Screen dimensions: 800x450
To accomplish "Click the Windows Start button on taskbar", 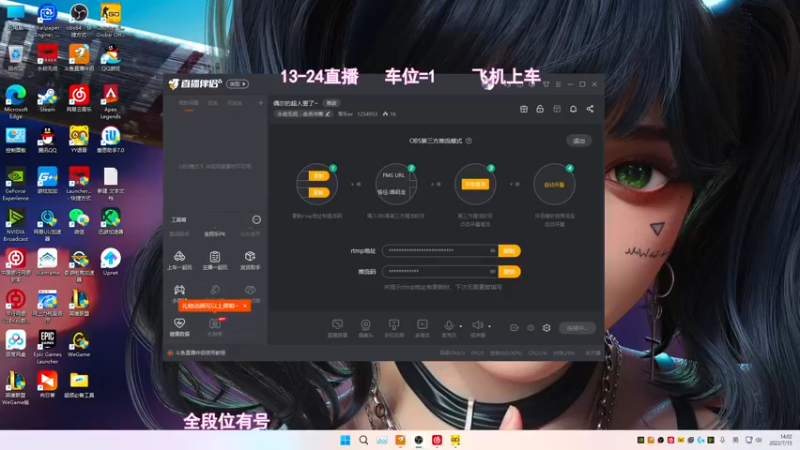I will tap(345, 440).
